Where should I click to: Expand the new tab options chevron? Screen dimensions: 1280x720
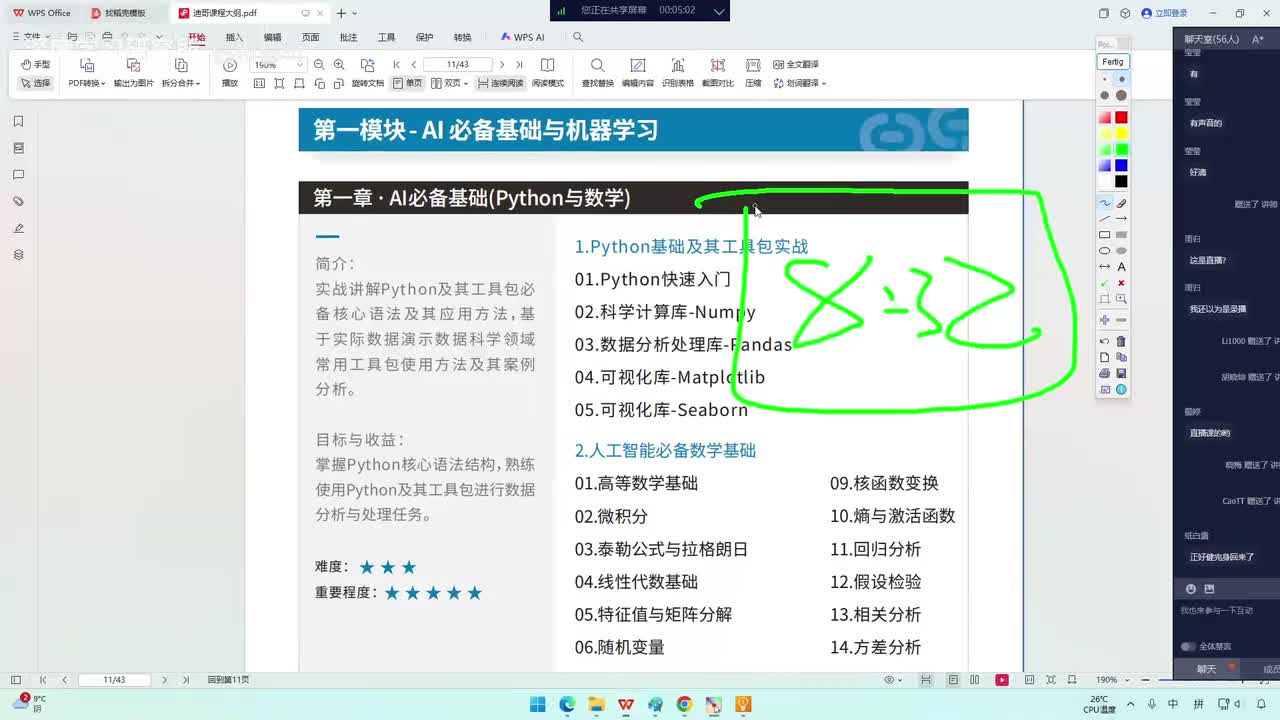pos(355,13)
